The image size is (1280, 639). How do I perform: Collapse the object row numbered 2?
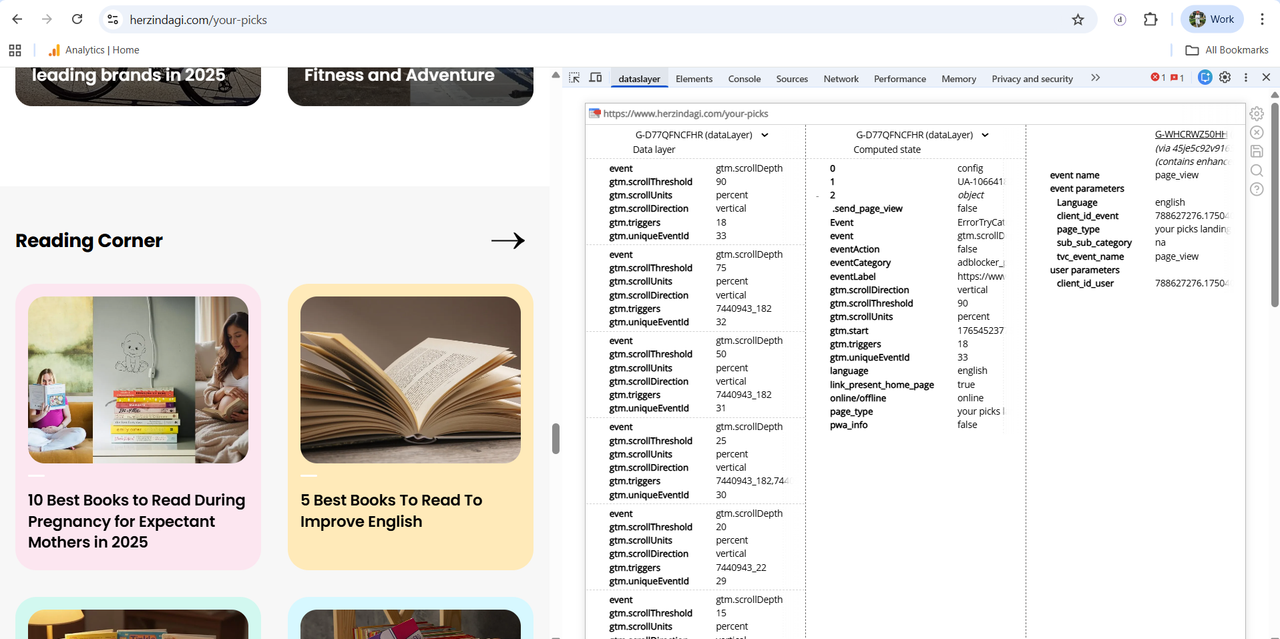(x=818, y=196)
